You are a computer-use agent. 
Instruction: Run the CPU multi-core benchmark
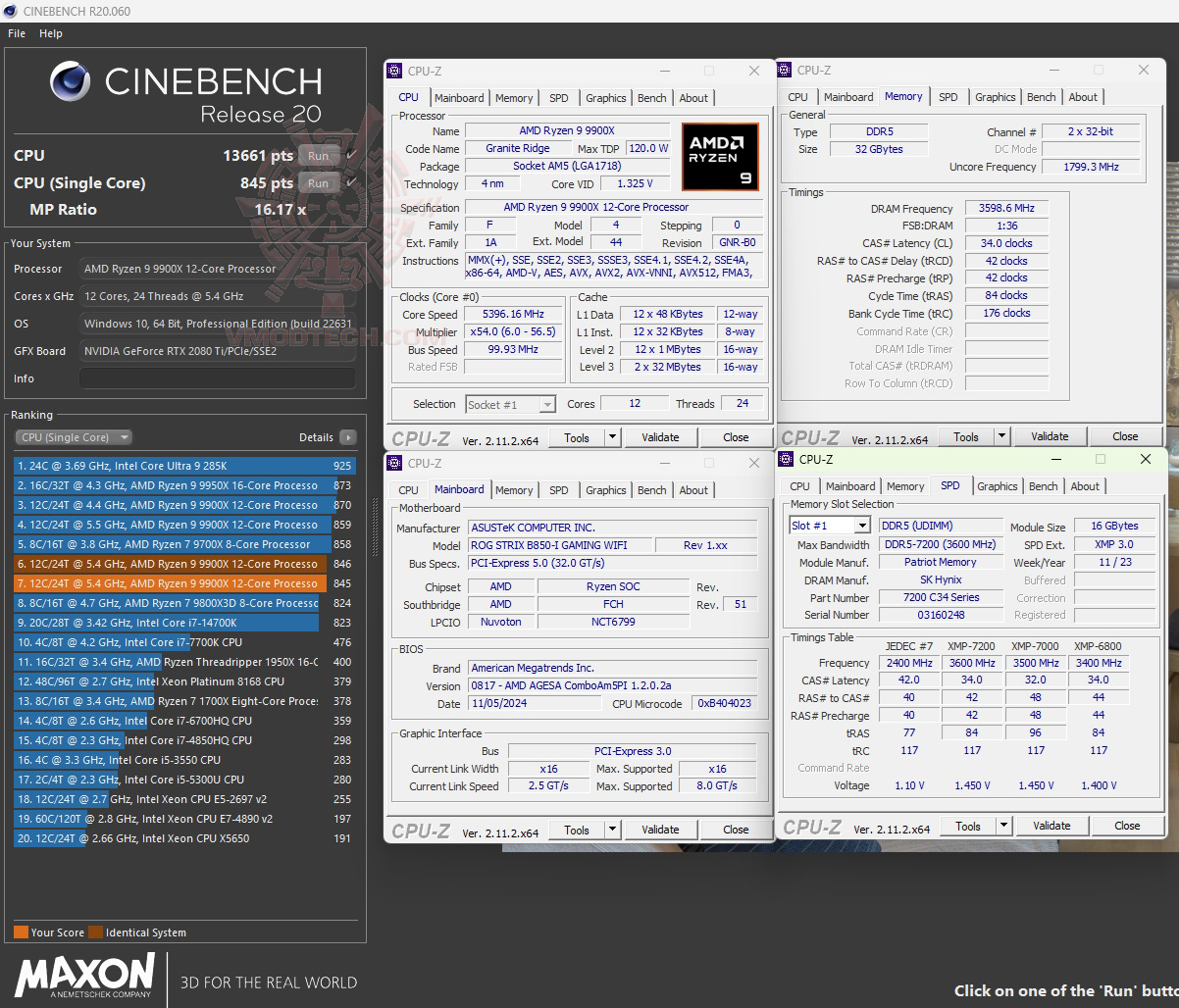[x=318, y=156]
